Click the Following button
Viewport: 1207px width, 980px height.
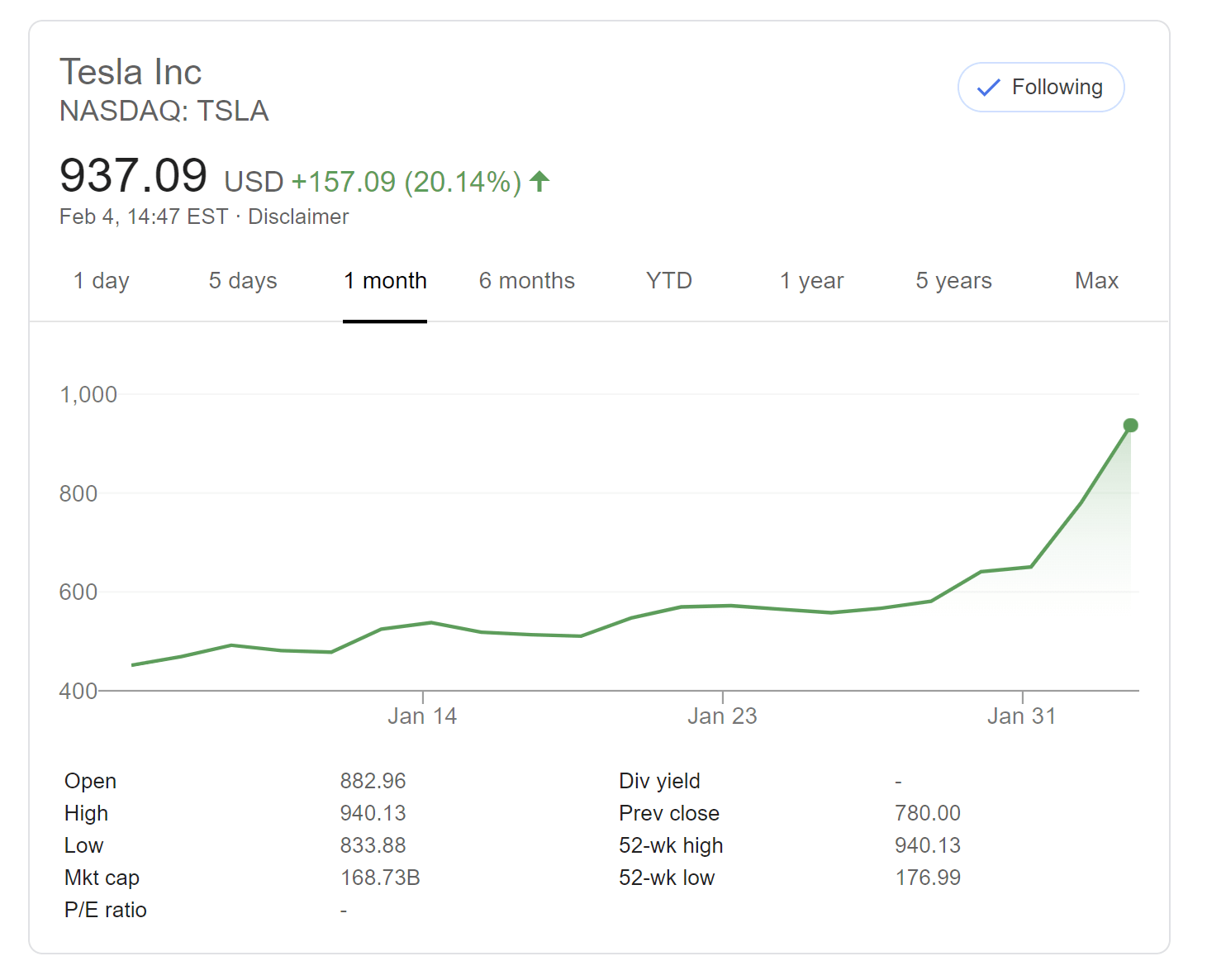(x=1040, y=87)
